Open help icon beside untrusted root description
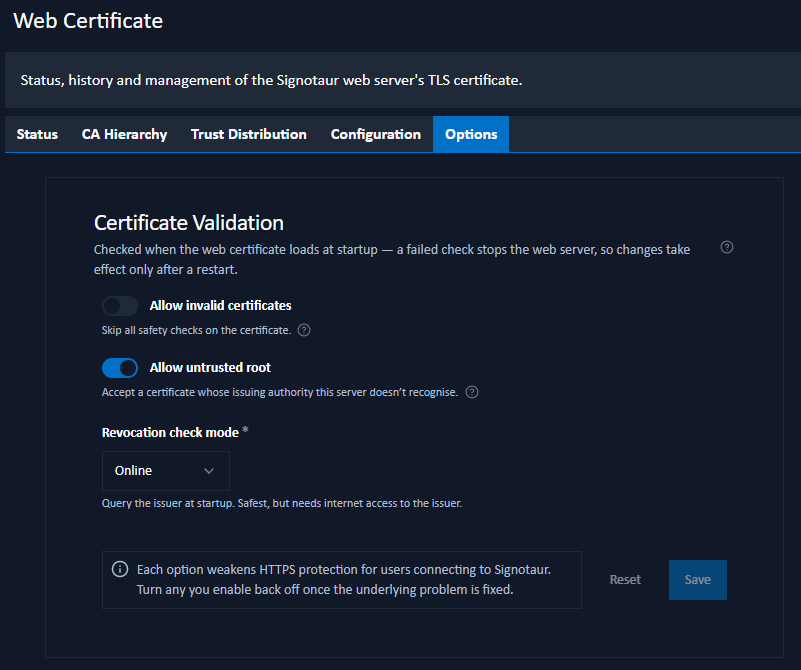The width and height of the screenshot is (801, 670). (472, 392)
